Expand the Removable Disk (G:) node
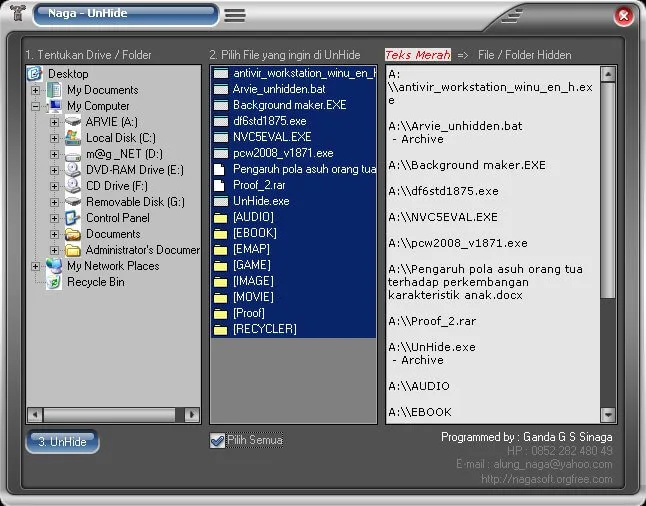This screenshot has width=646, height=506. tap(54, 202)
